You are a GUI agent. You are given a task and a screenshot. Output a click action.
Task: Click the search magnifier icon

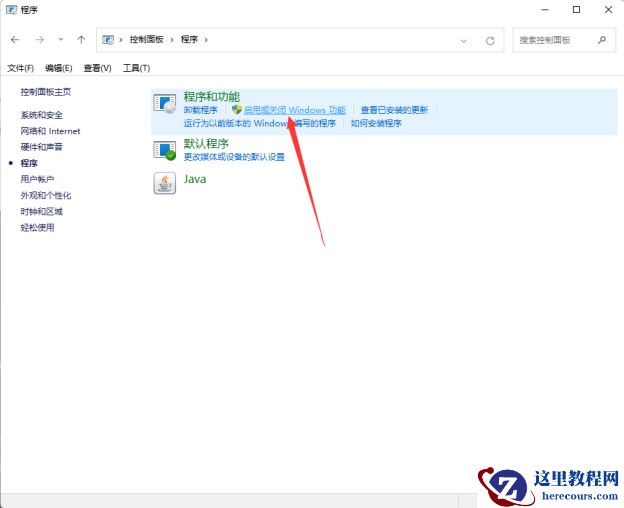click(602, 40)
